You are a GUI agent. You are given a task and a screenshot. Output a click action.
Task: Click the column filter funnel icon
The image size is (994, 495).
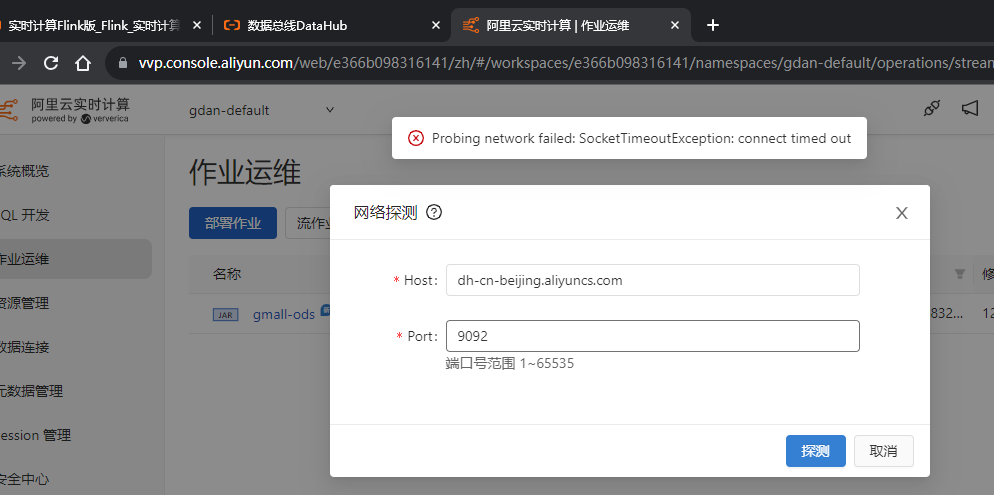(x=960, y=274)
